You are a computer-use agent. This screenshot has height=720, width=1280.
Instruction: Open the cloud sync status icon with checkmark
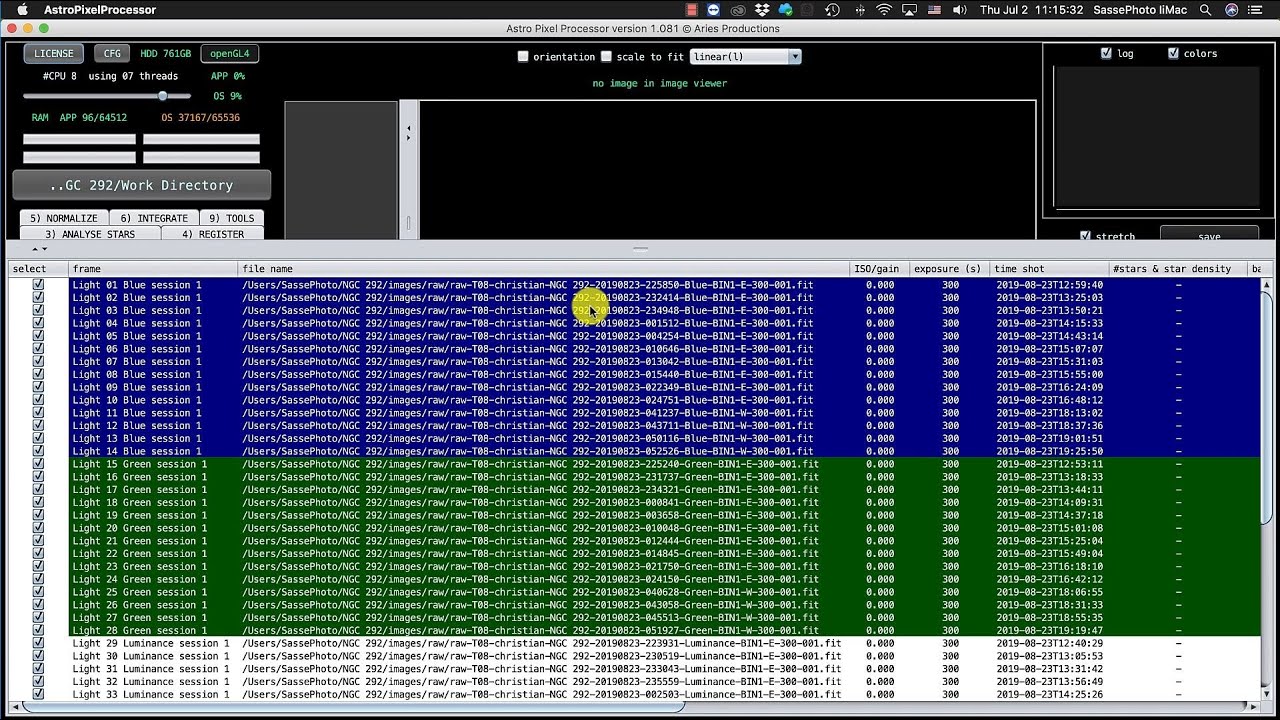[786, 9]
